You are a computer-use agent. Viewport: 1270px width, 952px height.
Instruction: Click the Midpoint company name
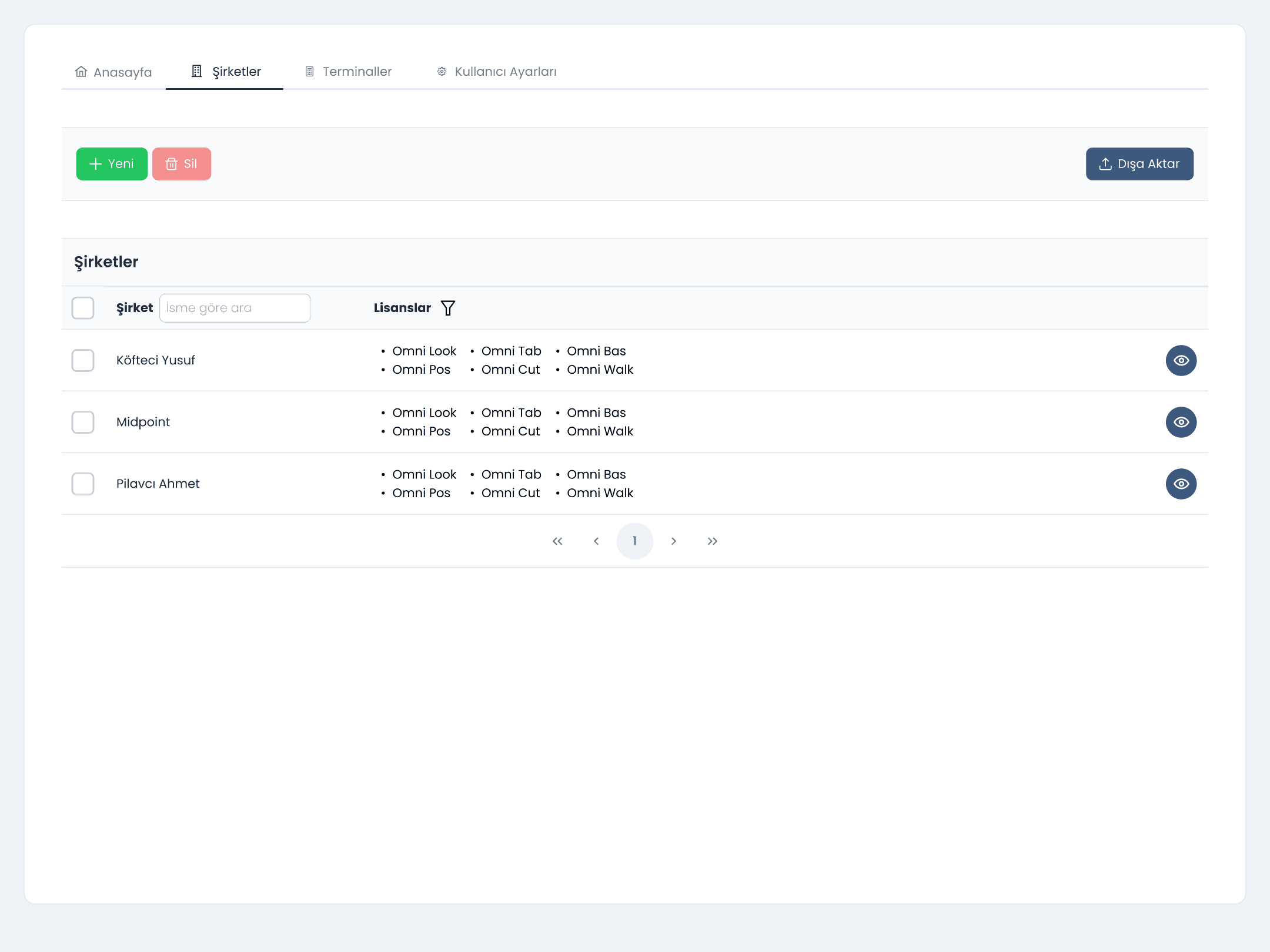143,422
